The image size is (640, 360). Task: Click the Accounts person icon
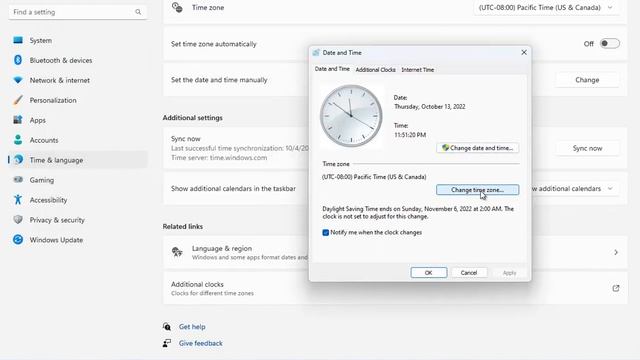[x=18, y=140]
